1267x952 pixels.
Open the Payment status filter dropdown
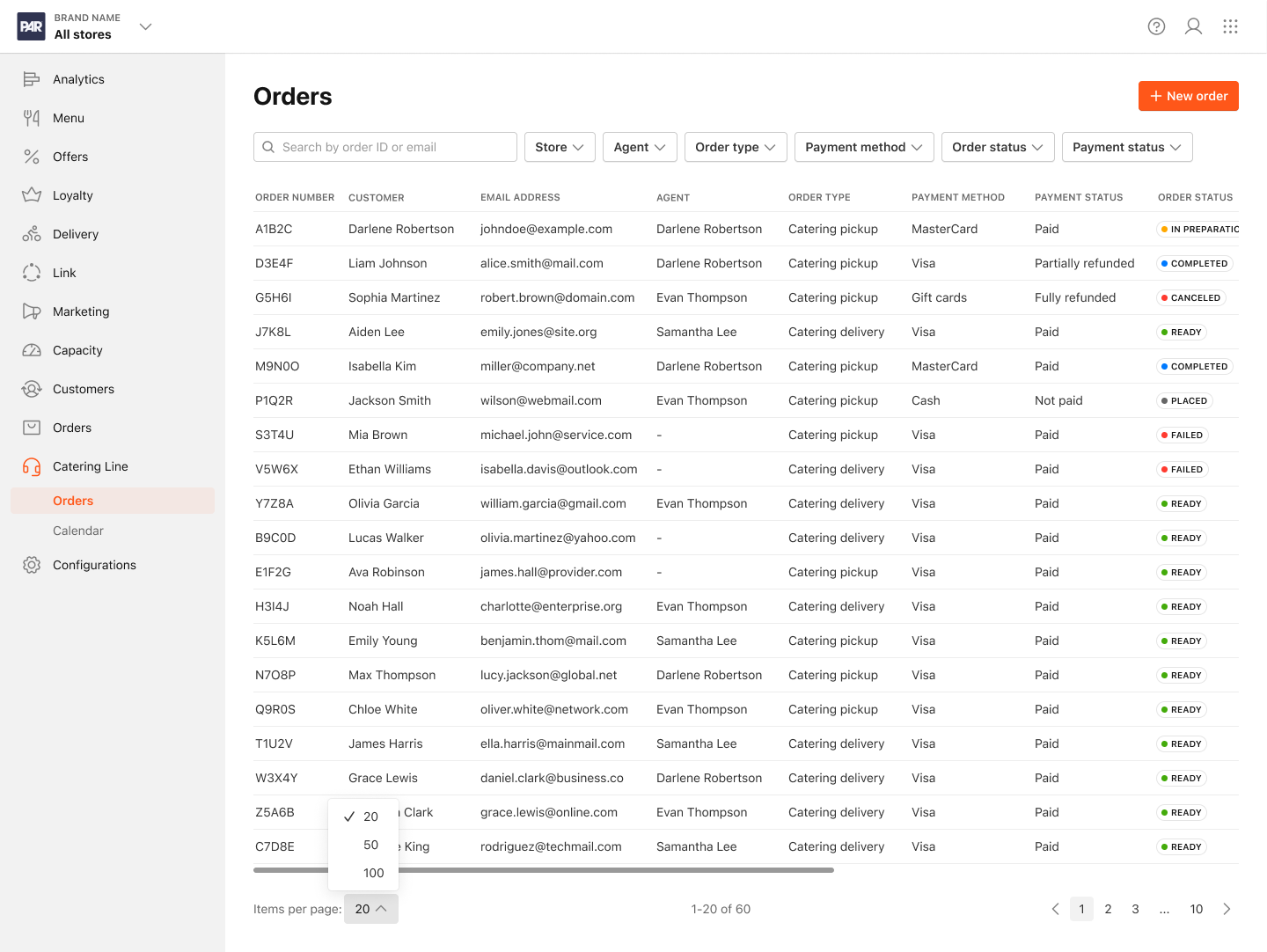pyautogui.click(x=1127, y=147)
